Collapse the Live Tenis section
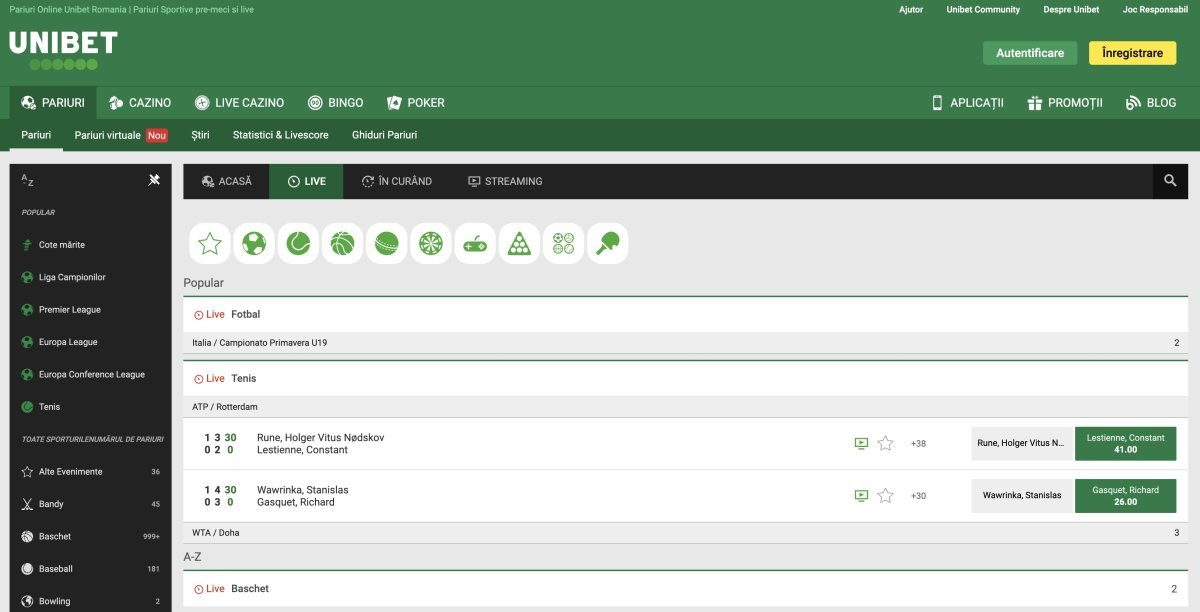The width and height of the screenshot is (1200, 612). [x=686, y=378]
